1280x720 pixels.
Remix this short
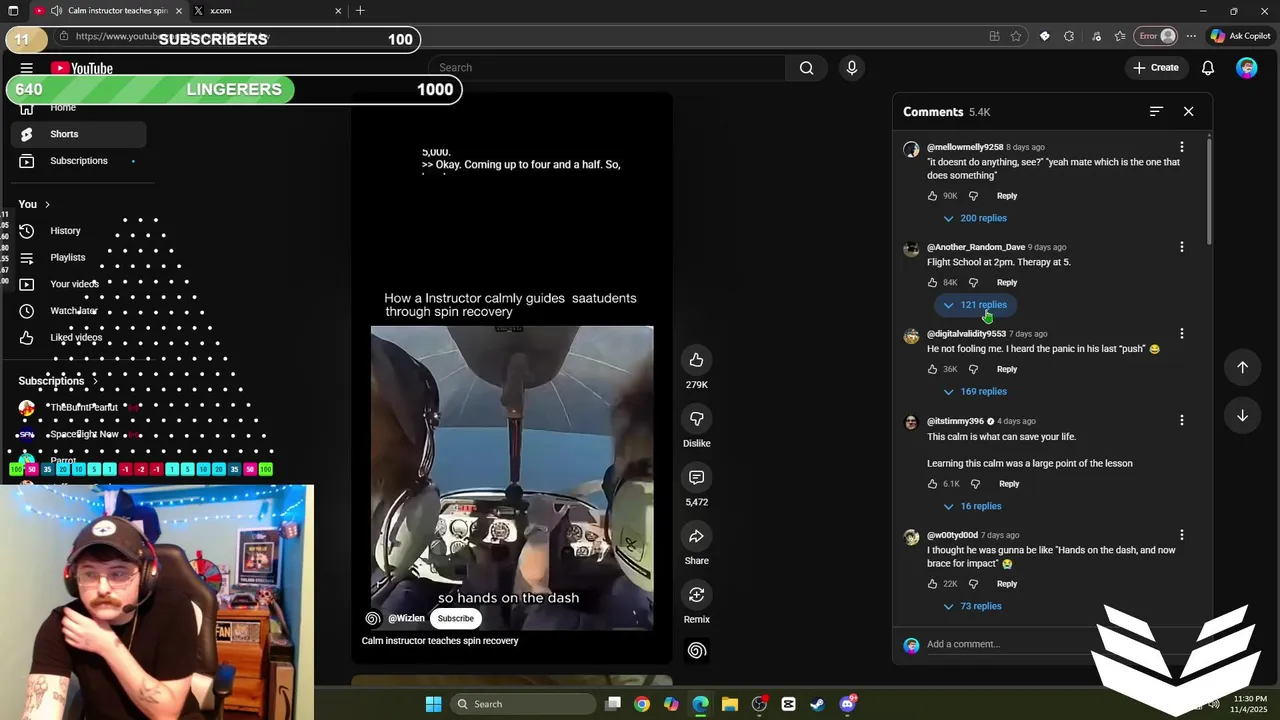(x=697, y=594)
